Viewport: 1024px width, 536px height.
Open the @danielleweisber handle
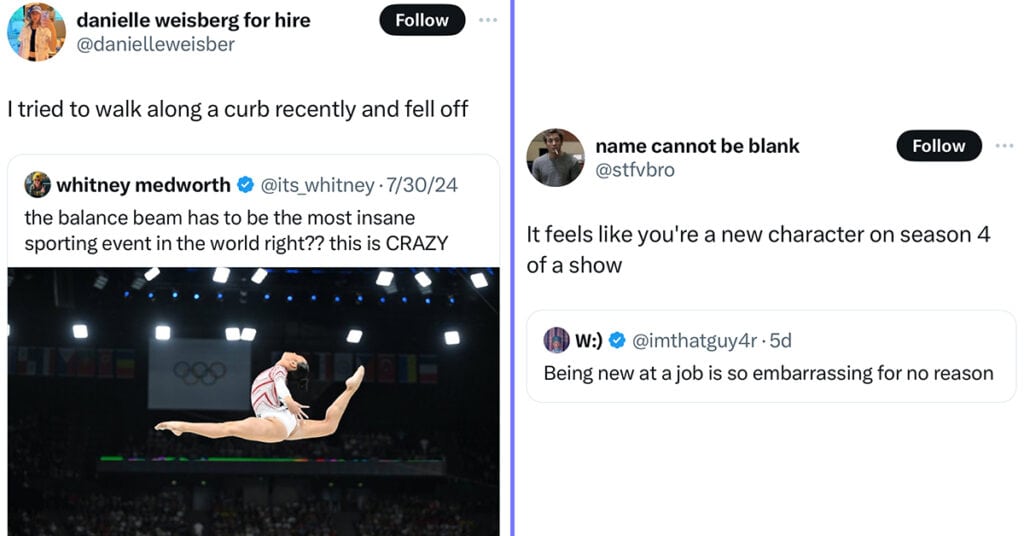point(155,44)
